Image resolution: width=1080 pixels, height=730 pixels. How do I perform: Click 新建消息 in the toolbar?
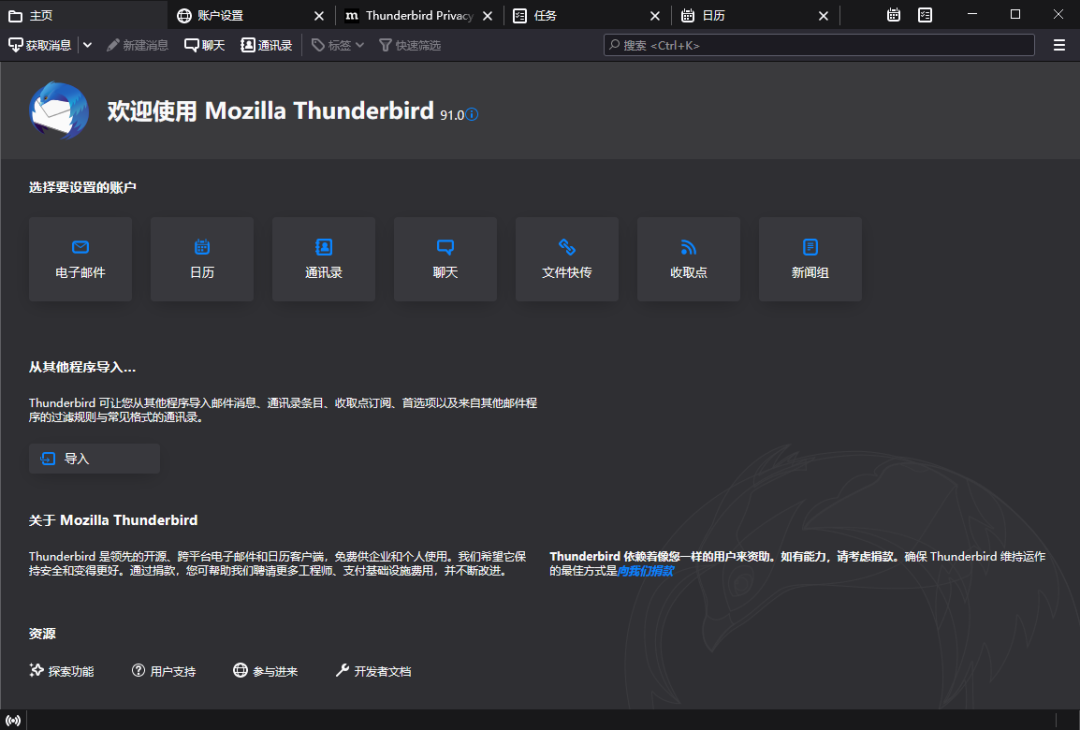138,45
